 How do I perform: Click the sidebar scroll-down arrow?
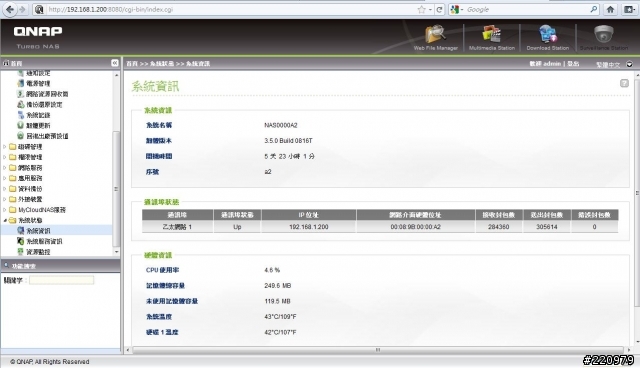pos(116,252)
